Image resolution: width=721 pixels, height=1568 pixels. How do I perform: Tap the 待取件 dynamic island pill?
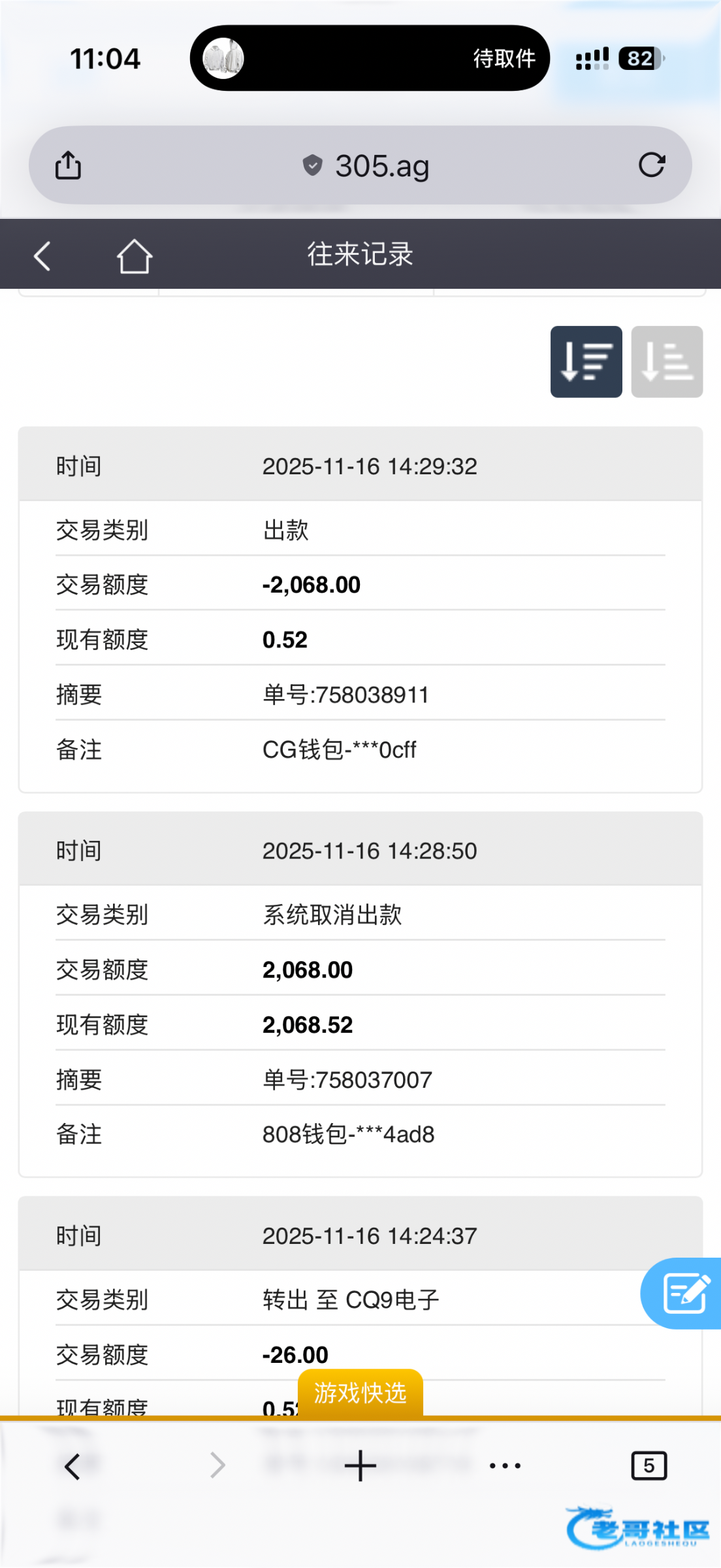click(370, 58)
